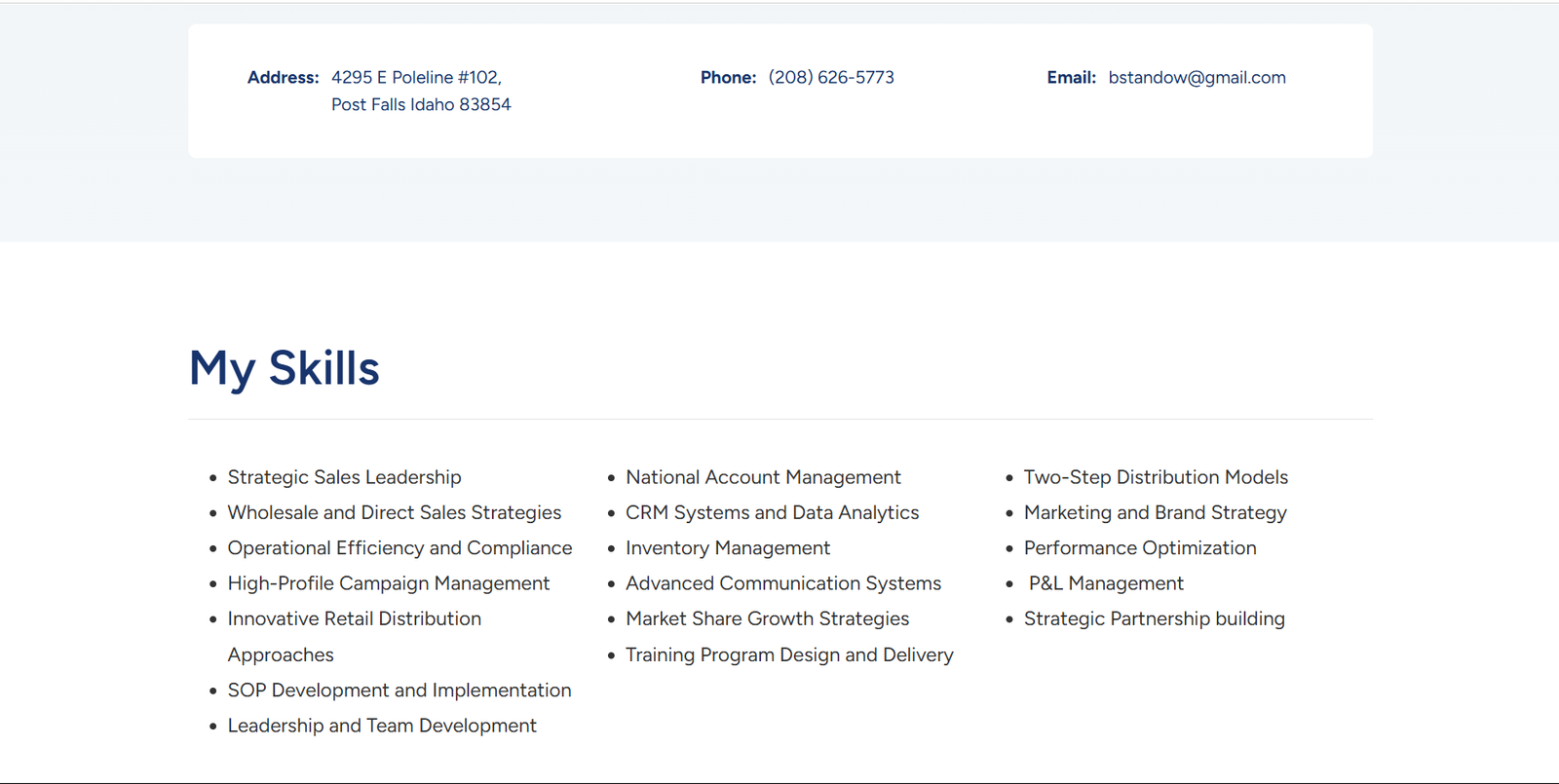Click the phone number (208) 626-5773
Viewport: 1559px width, 784px height.
point(830,78)
